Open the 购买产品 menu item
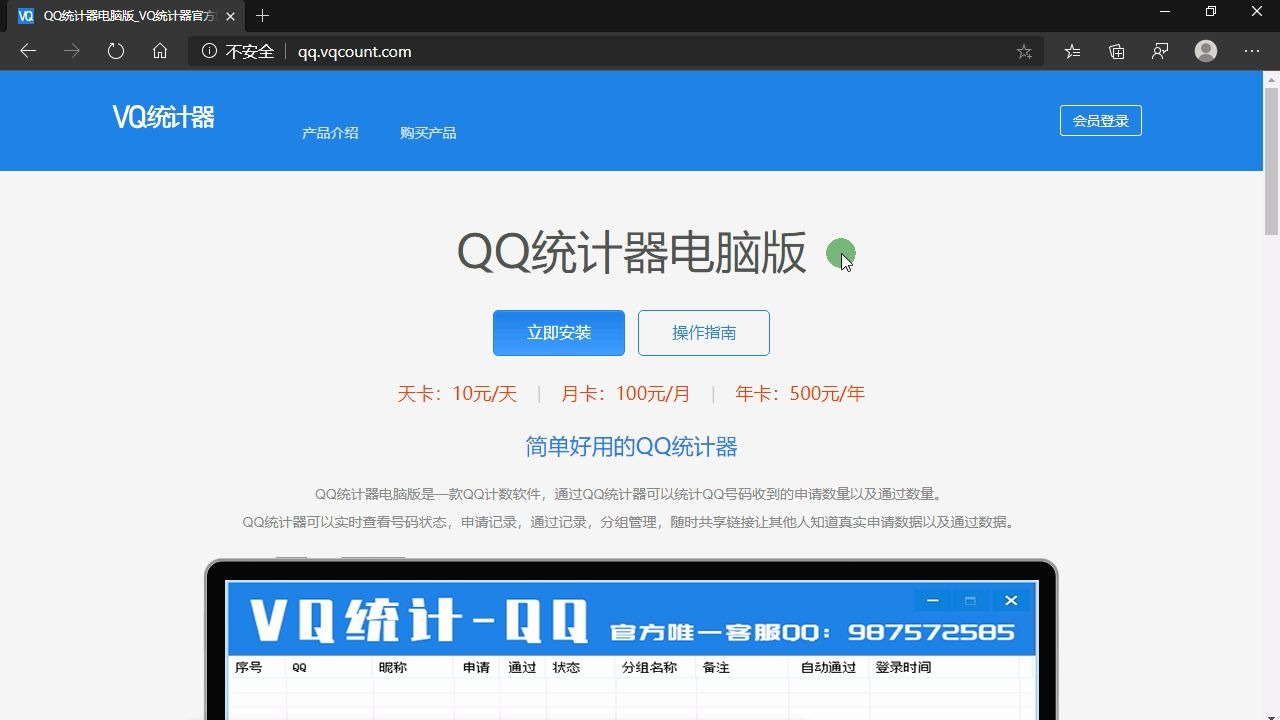 (428, 133)
